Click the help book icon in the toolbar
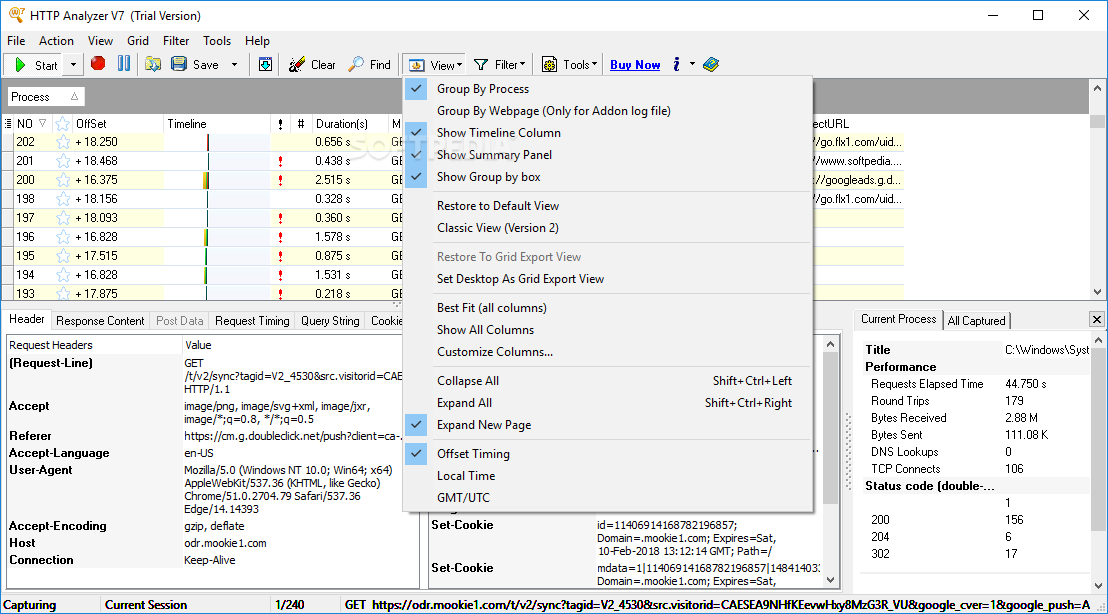The width and height of the screenshot is (1108, 614). pyautogui.click(x=711, y=64)
